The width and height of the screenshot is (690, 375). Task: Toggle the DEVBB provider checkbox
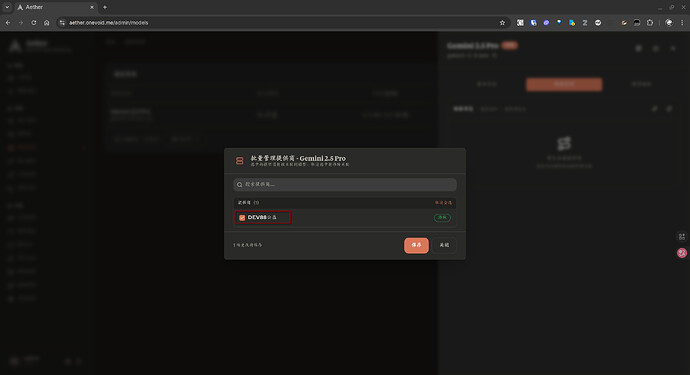pos(242,217)
